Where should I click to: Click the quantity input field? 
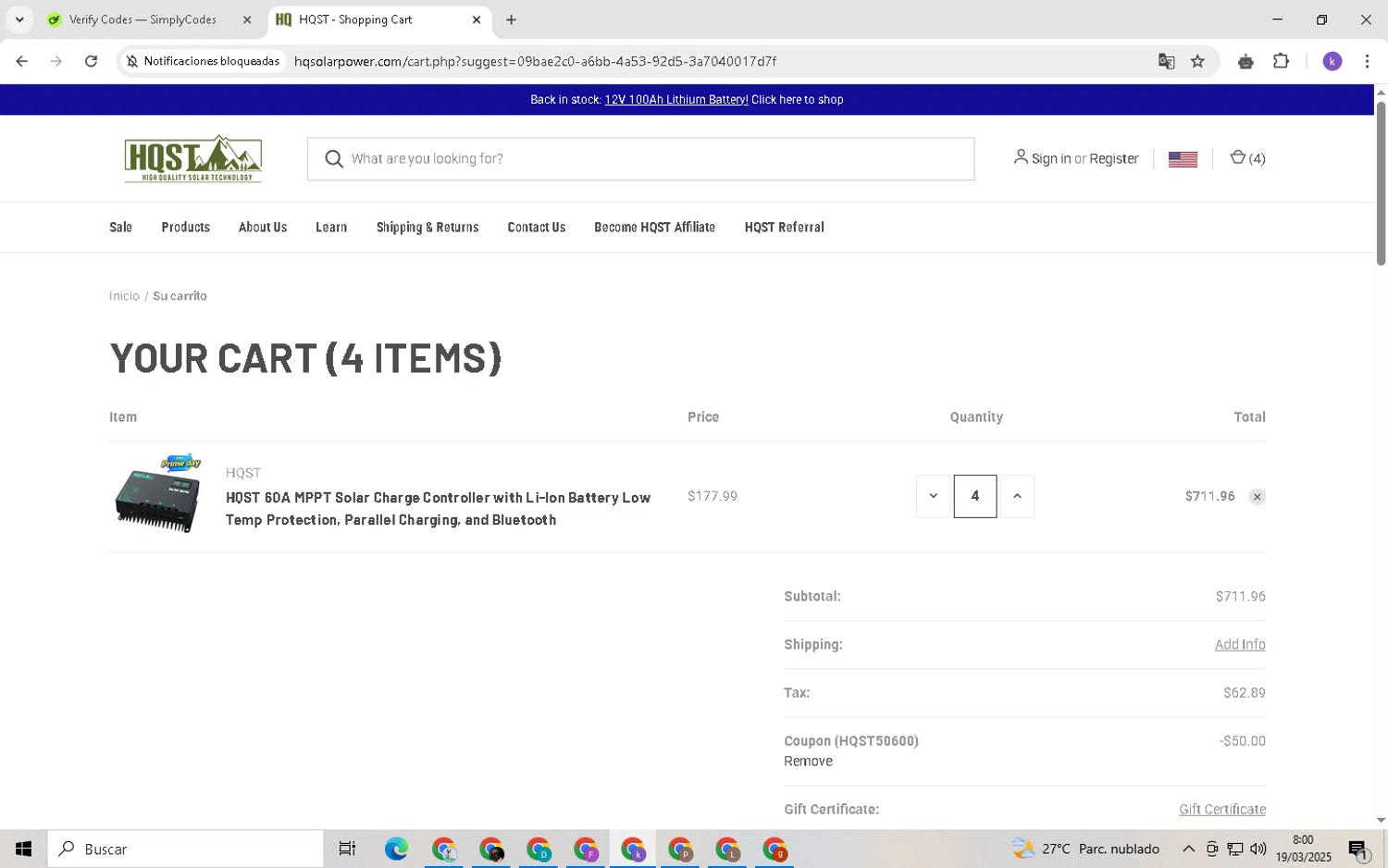coord(975,496)
